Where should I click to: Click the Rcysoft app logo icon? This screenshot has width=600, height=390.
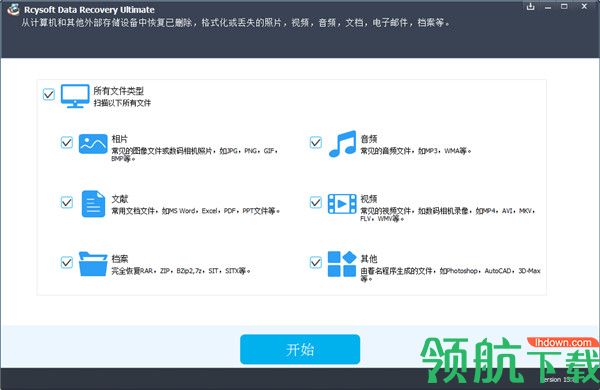(13, 10)
